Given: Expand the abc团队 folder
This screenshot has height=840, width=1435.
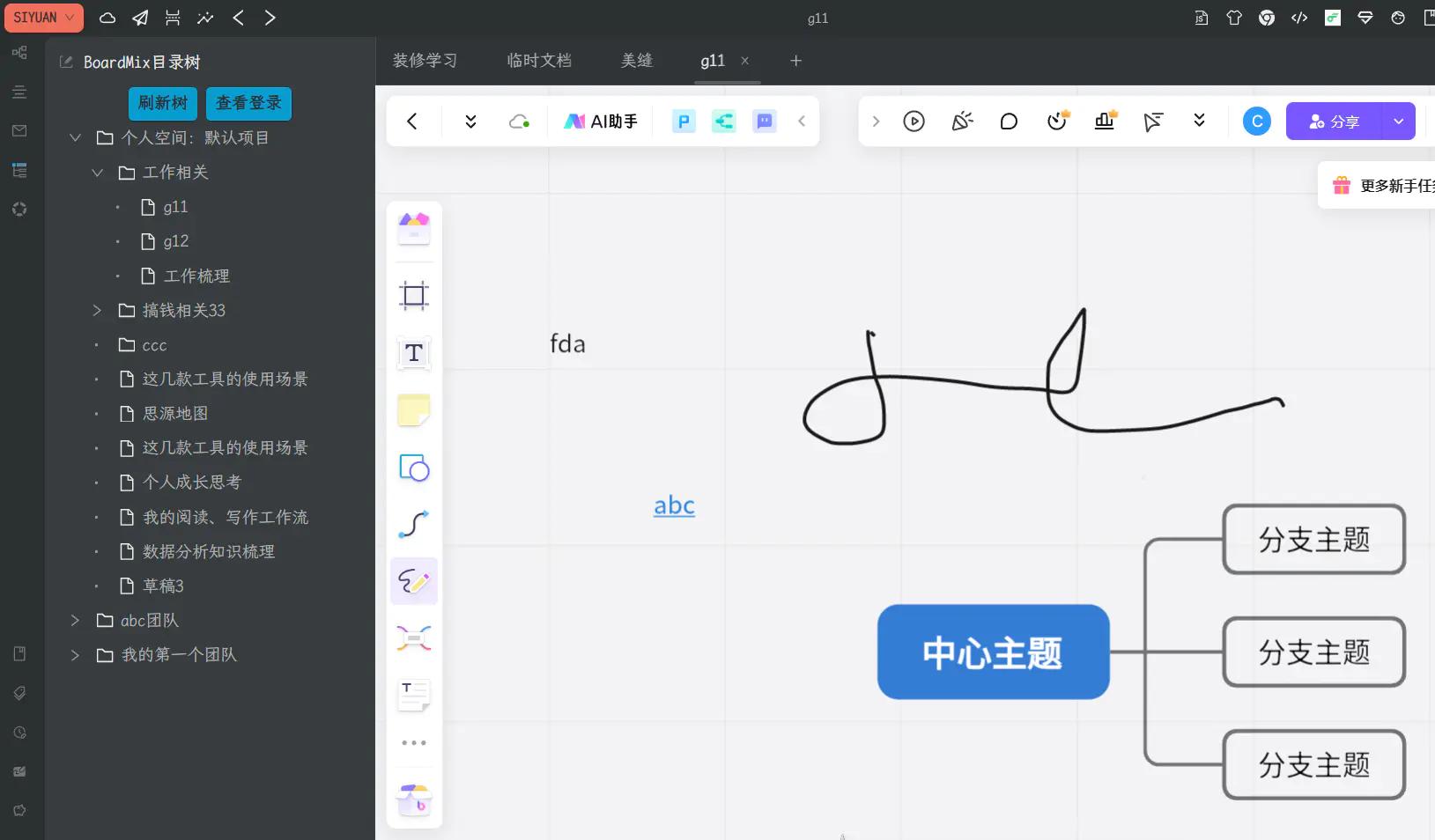Looking at the screenshot, I should pos(75,621).
